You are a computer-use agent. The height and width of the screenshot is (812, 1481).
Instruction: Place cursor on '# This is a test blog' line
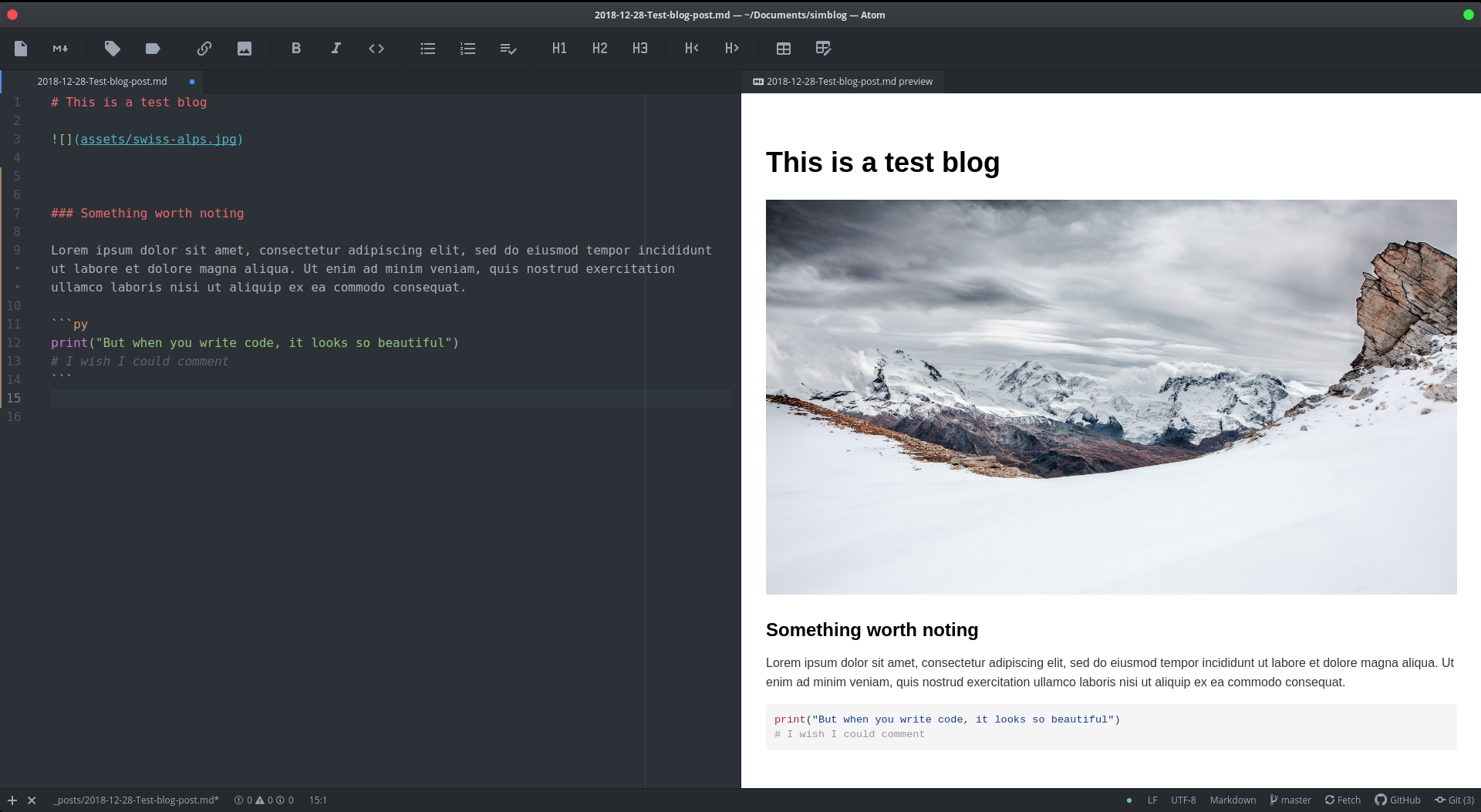pos(129,103)
